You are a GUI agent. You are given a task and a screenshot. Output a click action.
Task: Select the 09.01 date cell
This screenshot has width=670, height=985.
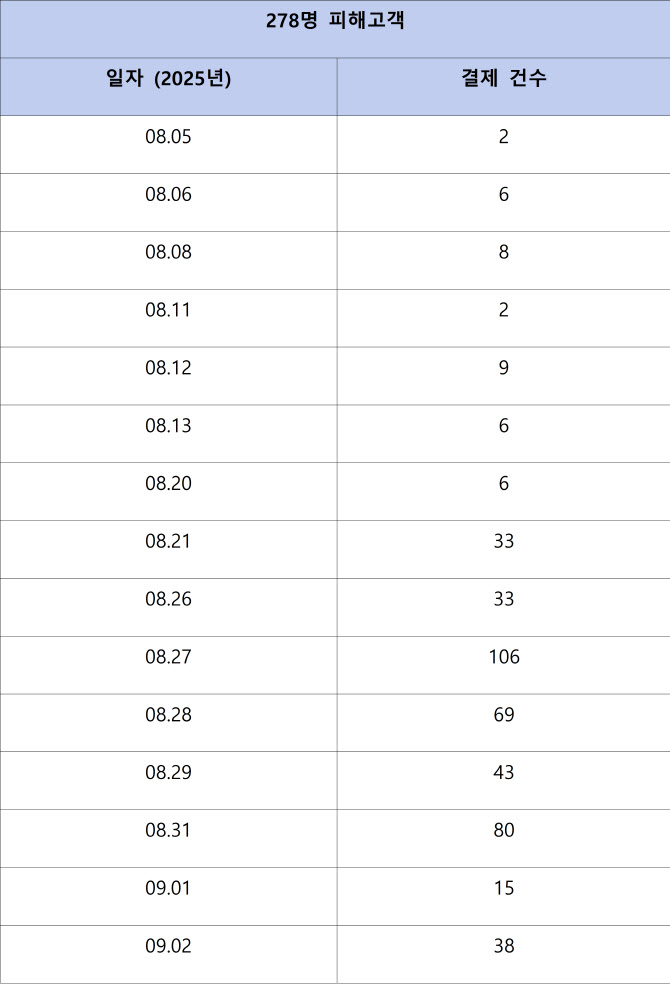pyautogui.click(x=168, y=889)
